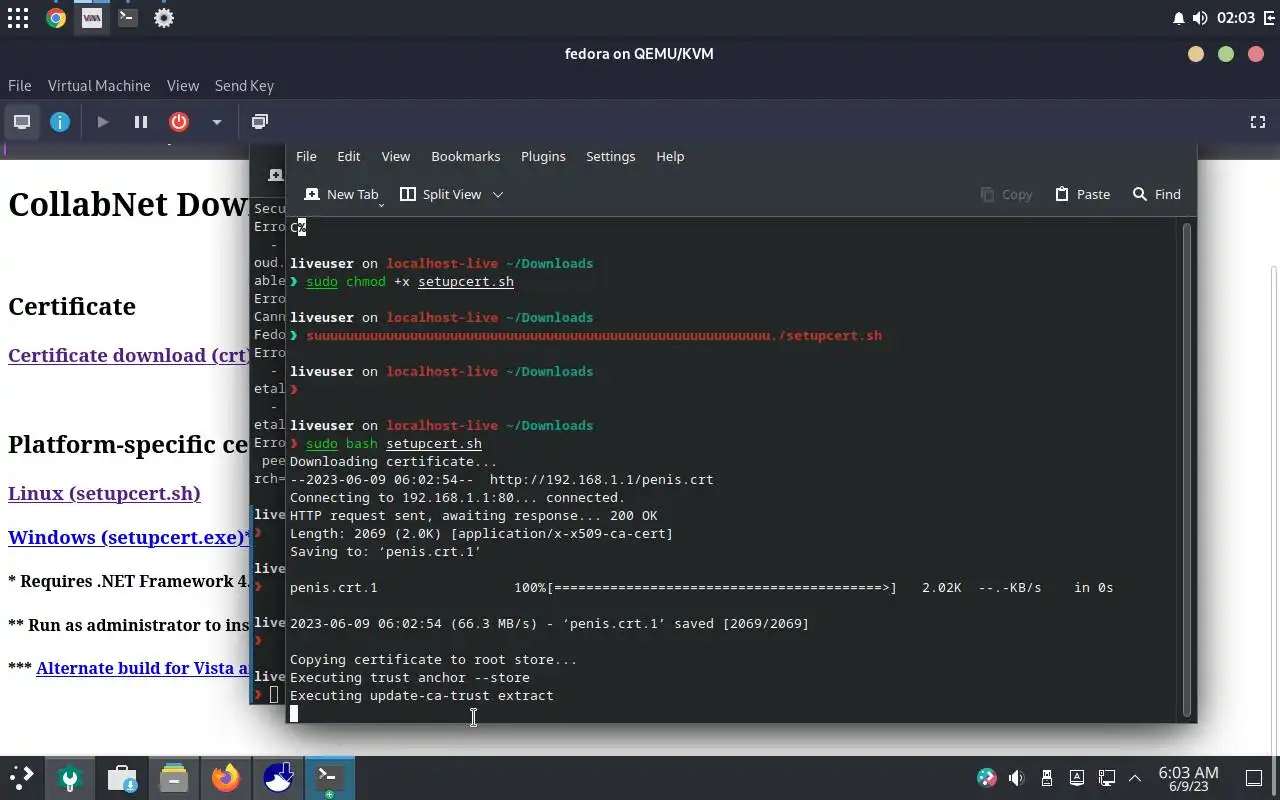
Task: Open the manage VM snapshots icon
Action: pos(260,122)
